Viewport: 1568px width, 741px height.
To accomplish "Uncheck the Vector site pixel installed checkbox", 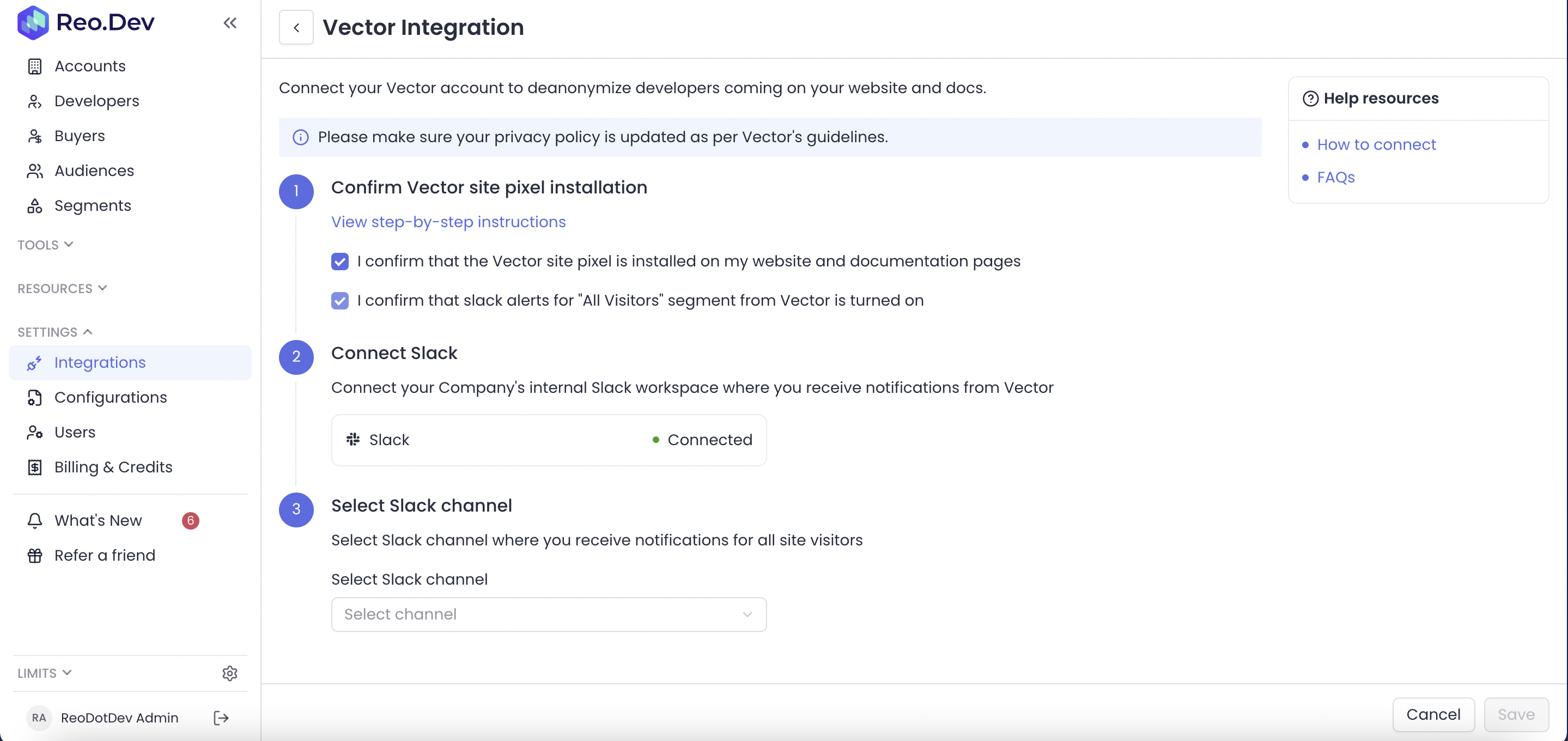I will [339, 261].
